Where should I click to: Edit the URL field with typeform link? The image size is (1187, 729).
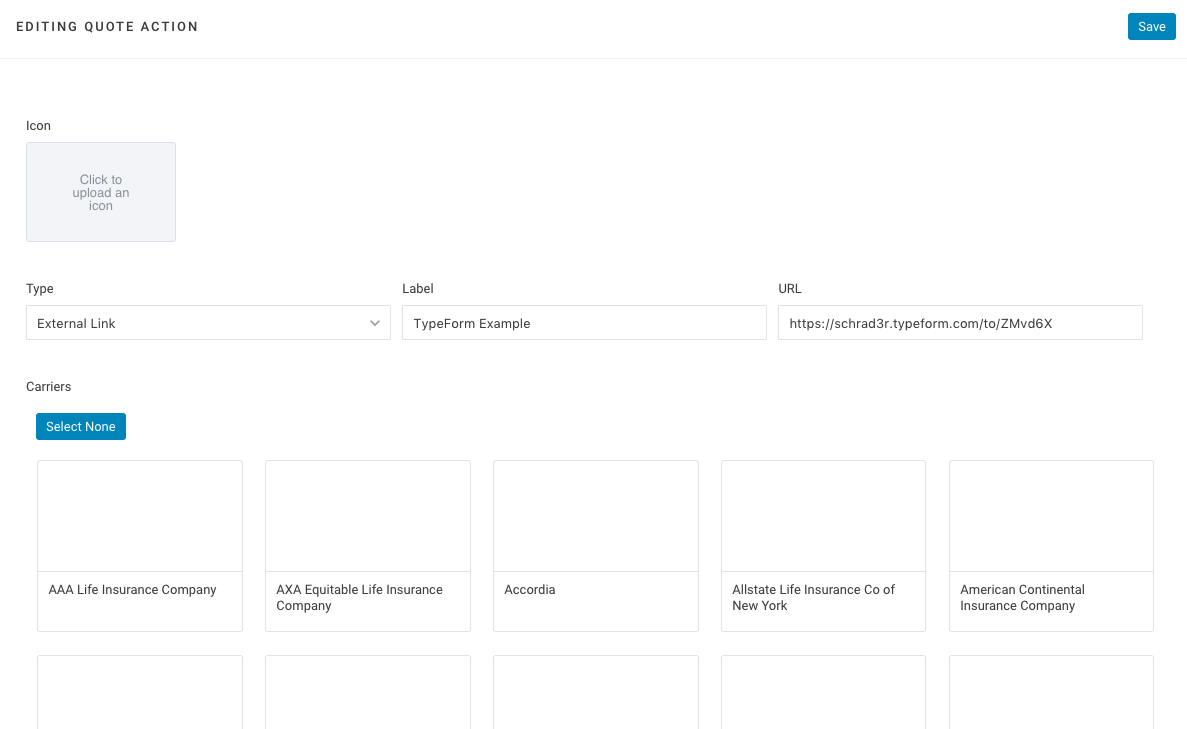pyautogui.click(x=960, y=323)
